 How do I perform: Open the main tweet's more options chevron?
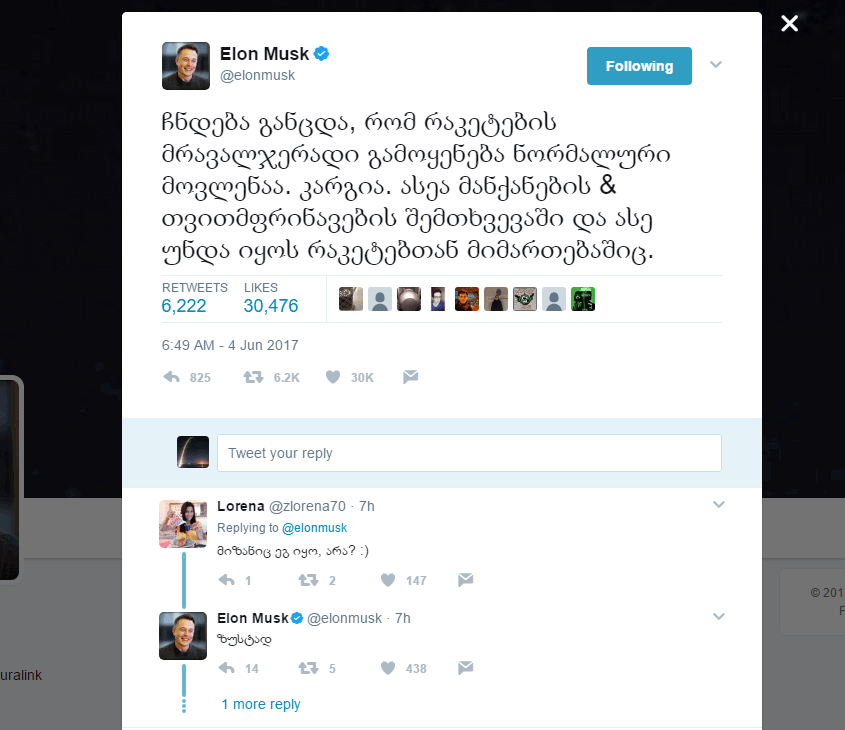(716, 65)
